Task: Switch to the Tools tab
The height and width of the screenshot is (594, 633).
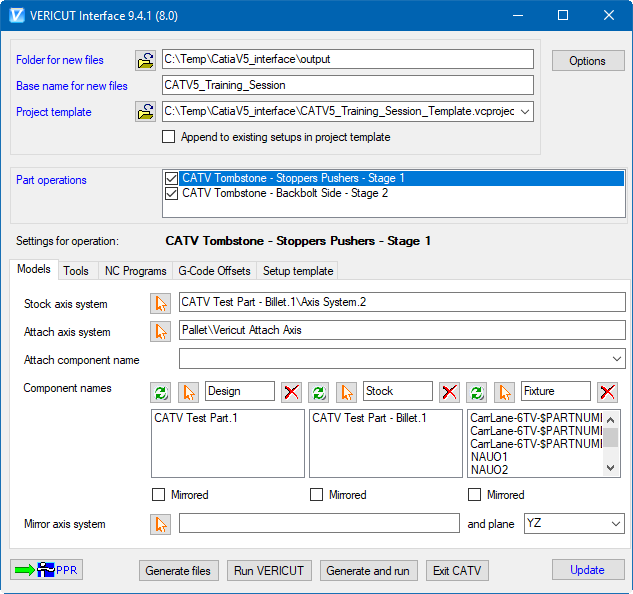Action: tap(76, 271)
